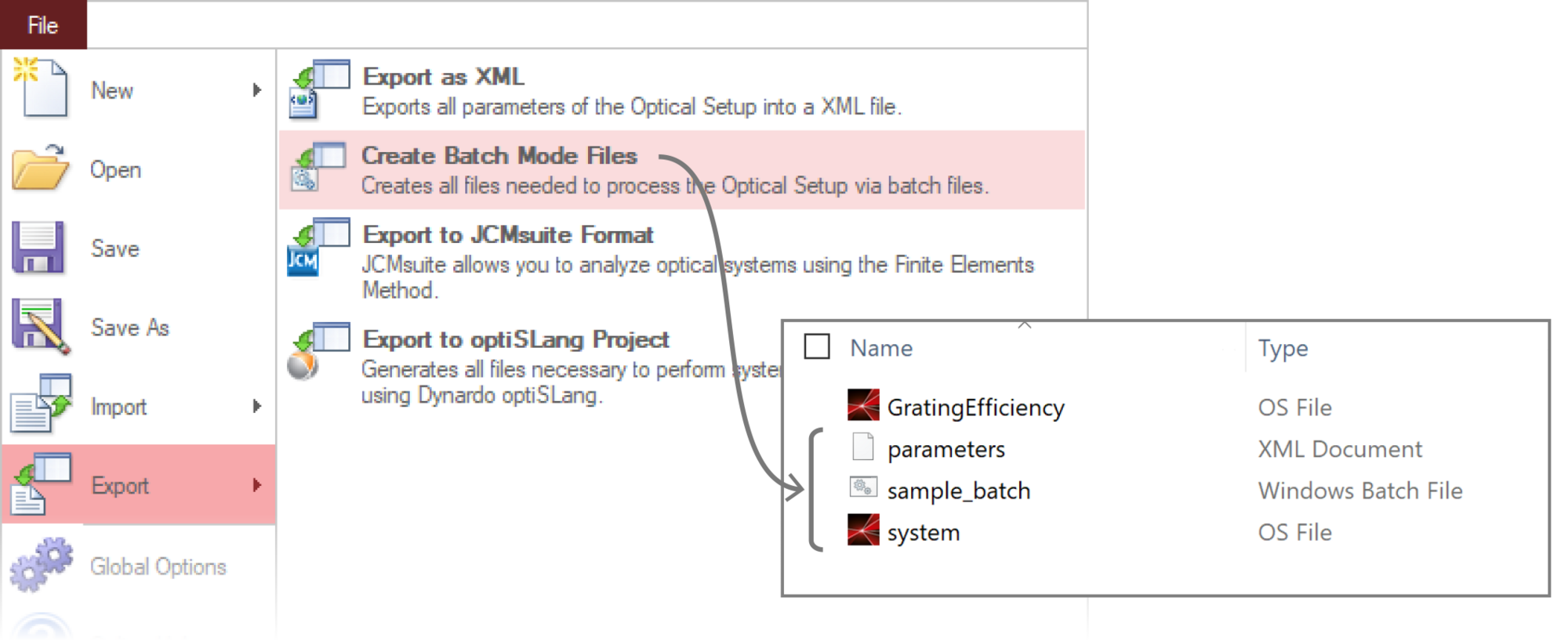Click the Open folder icon
The height and width of the screenshot is (641, 1568).
[41, 168]
